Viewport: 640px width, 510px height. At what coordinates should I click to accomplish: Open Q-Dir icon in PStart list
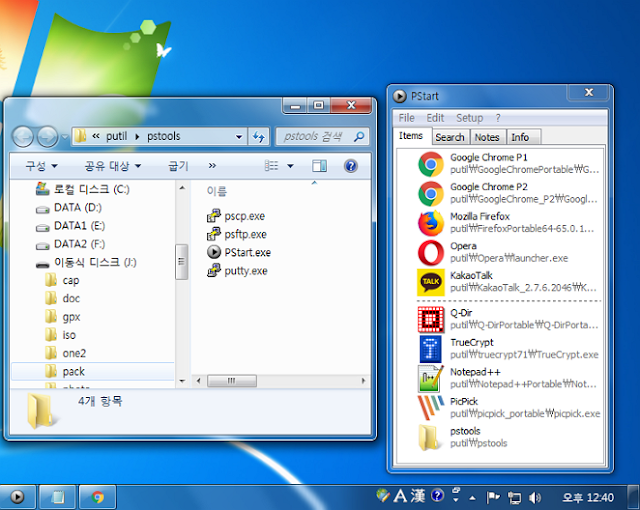431,319
